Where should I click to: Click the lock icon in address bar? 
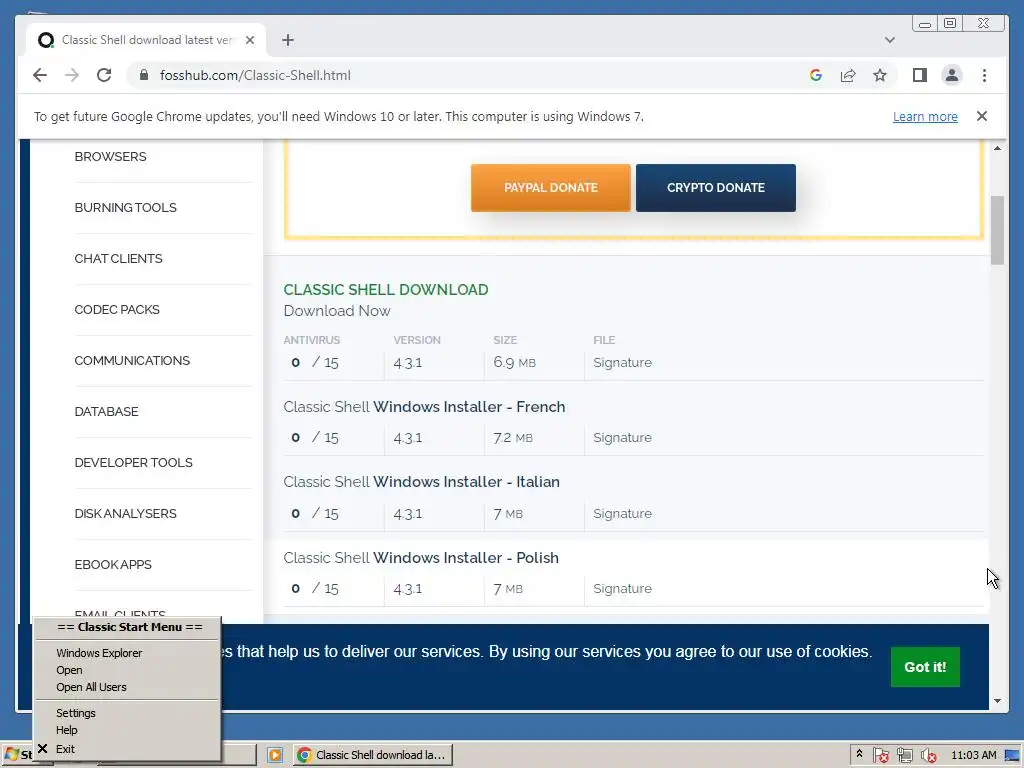(x=144, y=75)
